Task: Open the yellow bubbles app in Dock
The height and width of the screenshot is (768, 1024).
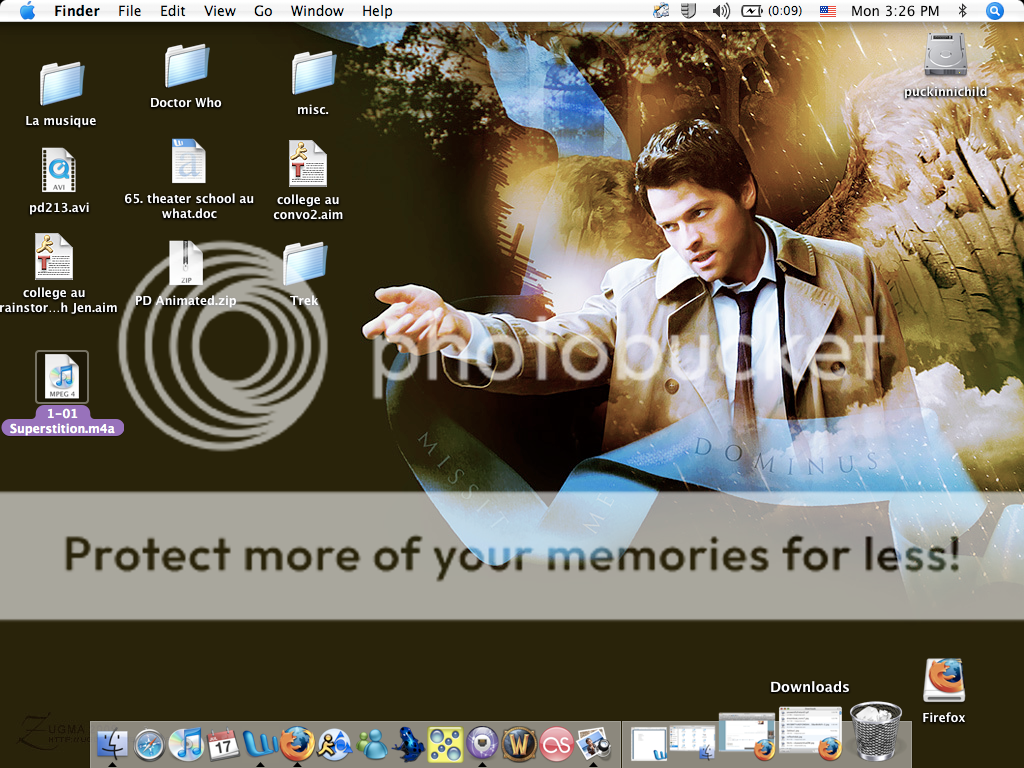Action: (x=445, y=744)
